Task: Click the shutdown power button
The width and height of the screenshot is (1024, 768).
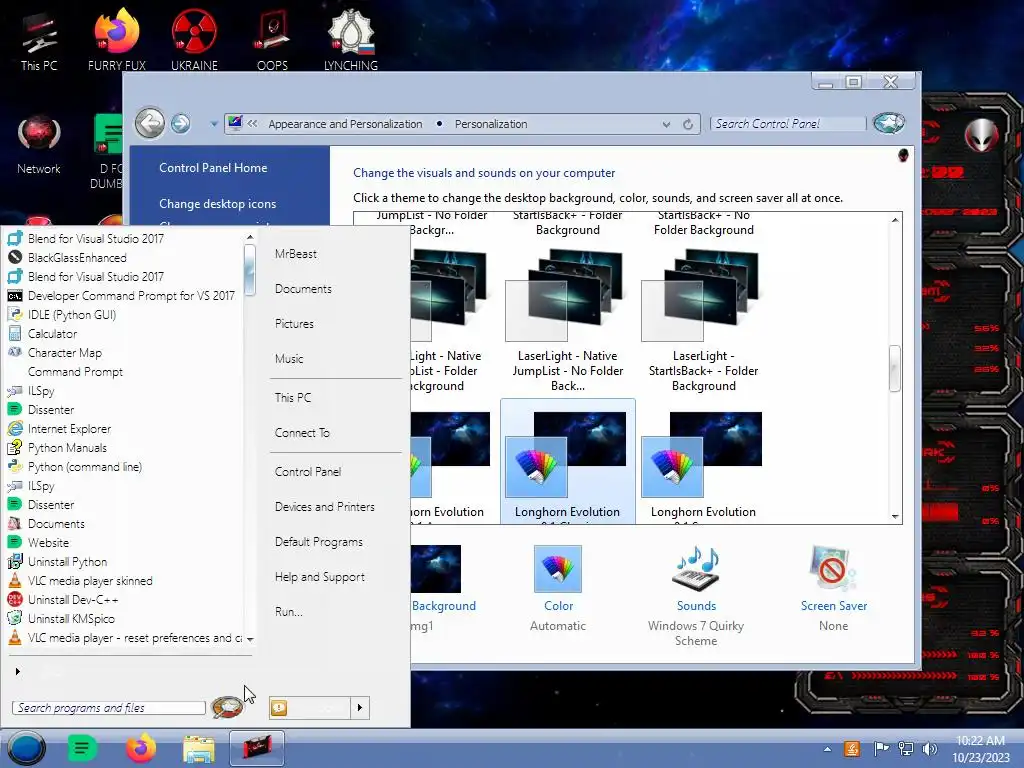Action: click(x=310, y=707)
